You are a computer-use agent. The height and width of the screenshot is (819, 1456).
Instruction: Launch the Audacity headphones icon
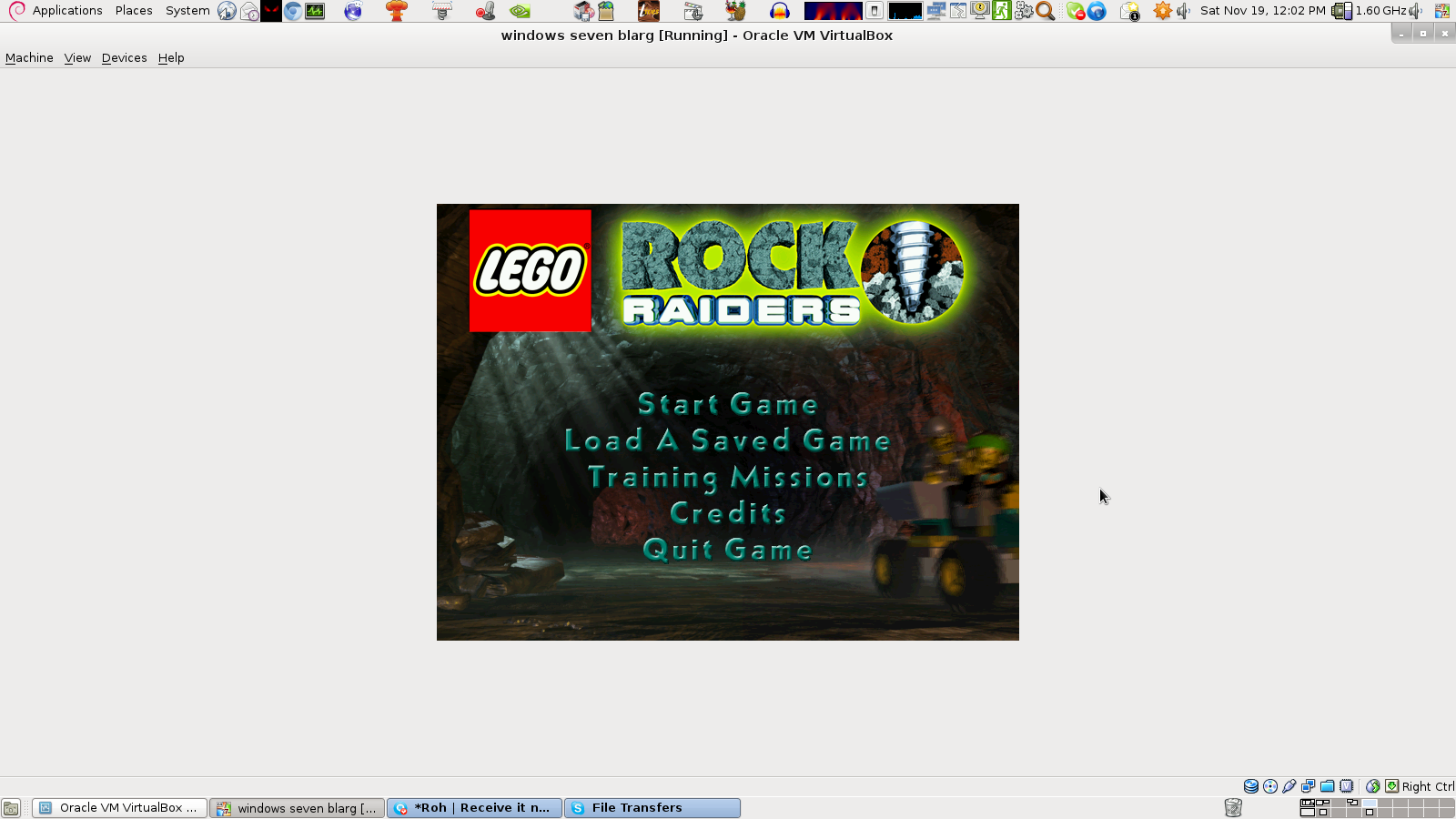coord(780,11)
